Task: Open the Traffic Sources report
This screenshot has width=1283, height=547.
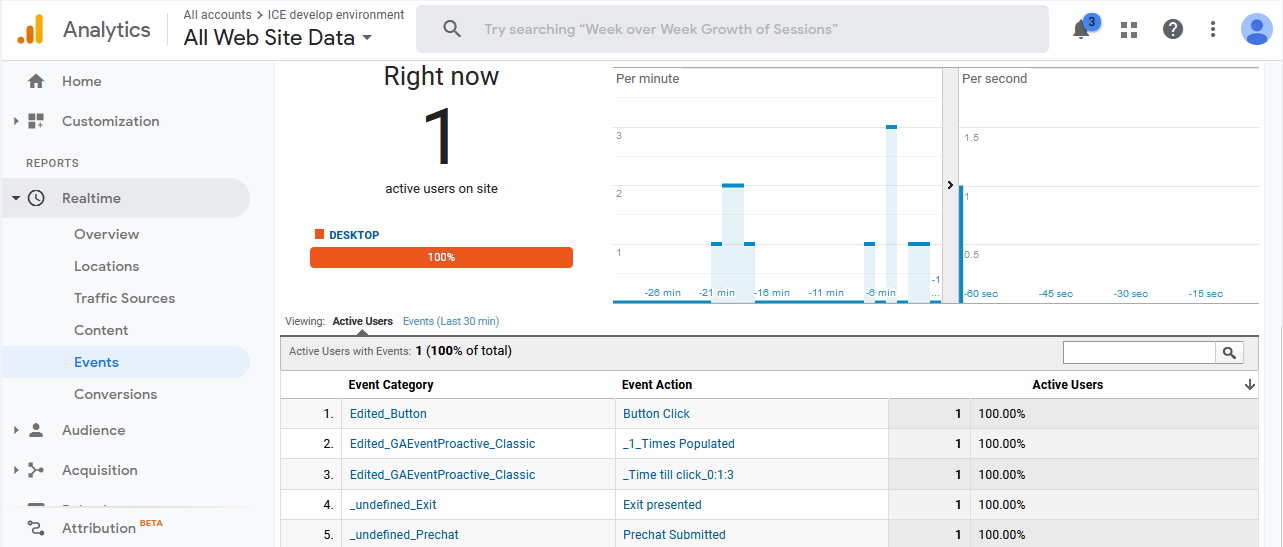Action: pos(124,298)
